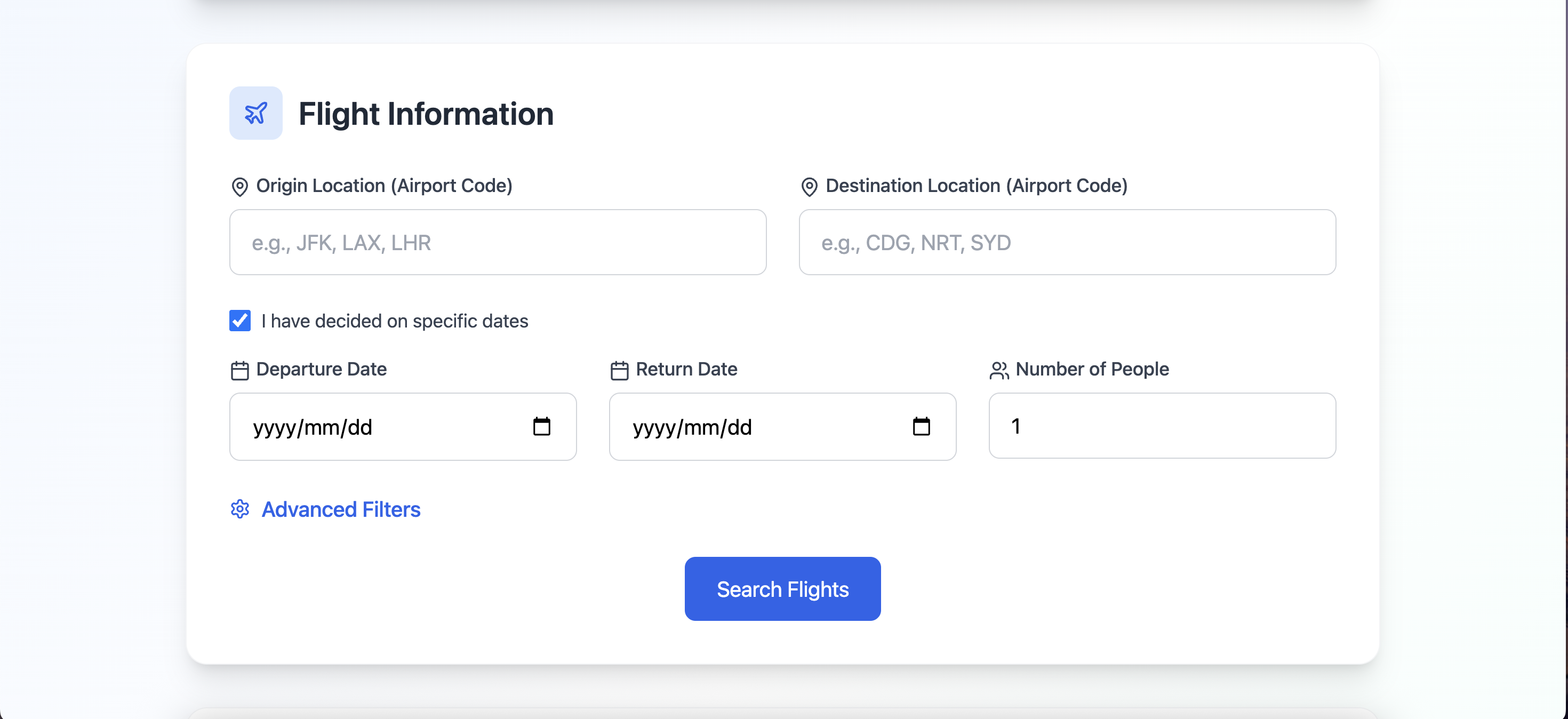This screenshot has width=1568, height=719.
Task: Click the gear icon beside Advanced Filters
Action: [240, 509]
